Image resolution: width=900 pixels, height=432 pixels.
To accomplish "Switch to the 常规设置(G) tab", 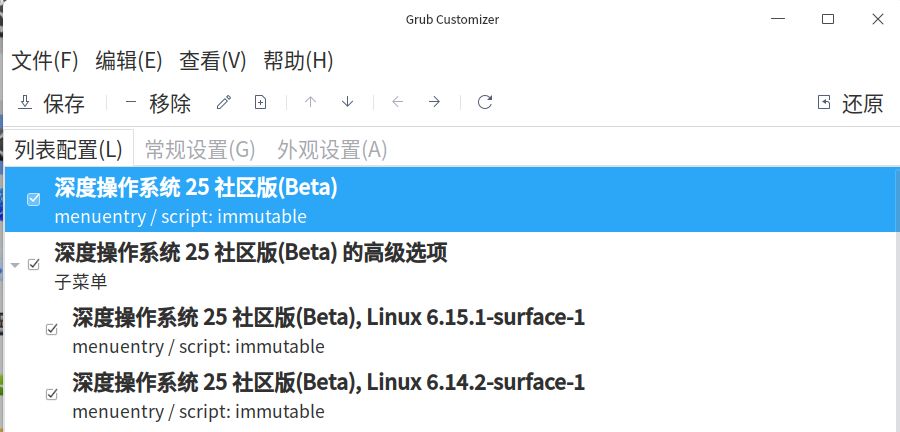I will (x=200, y=150).
